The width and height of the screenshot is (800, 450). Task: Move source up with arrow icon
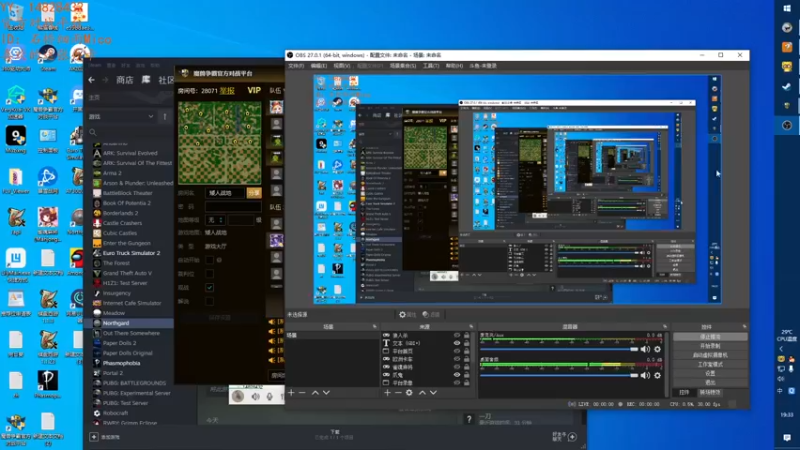(x=422, y=393)
